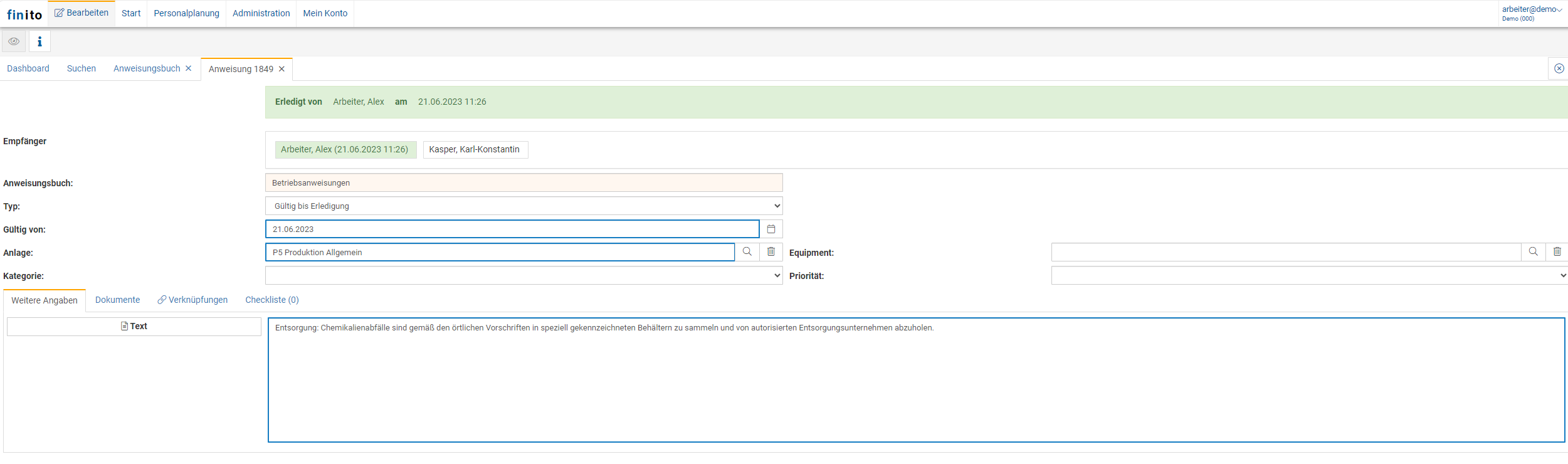
Task: Open the Personalplanung menu
Action: coord(186,13)
